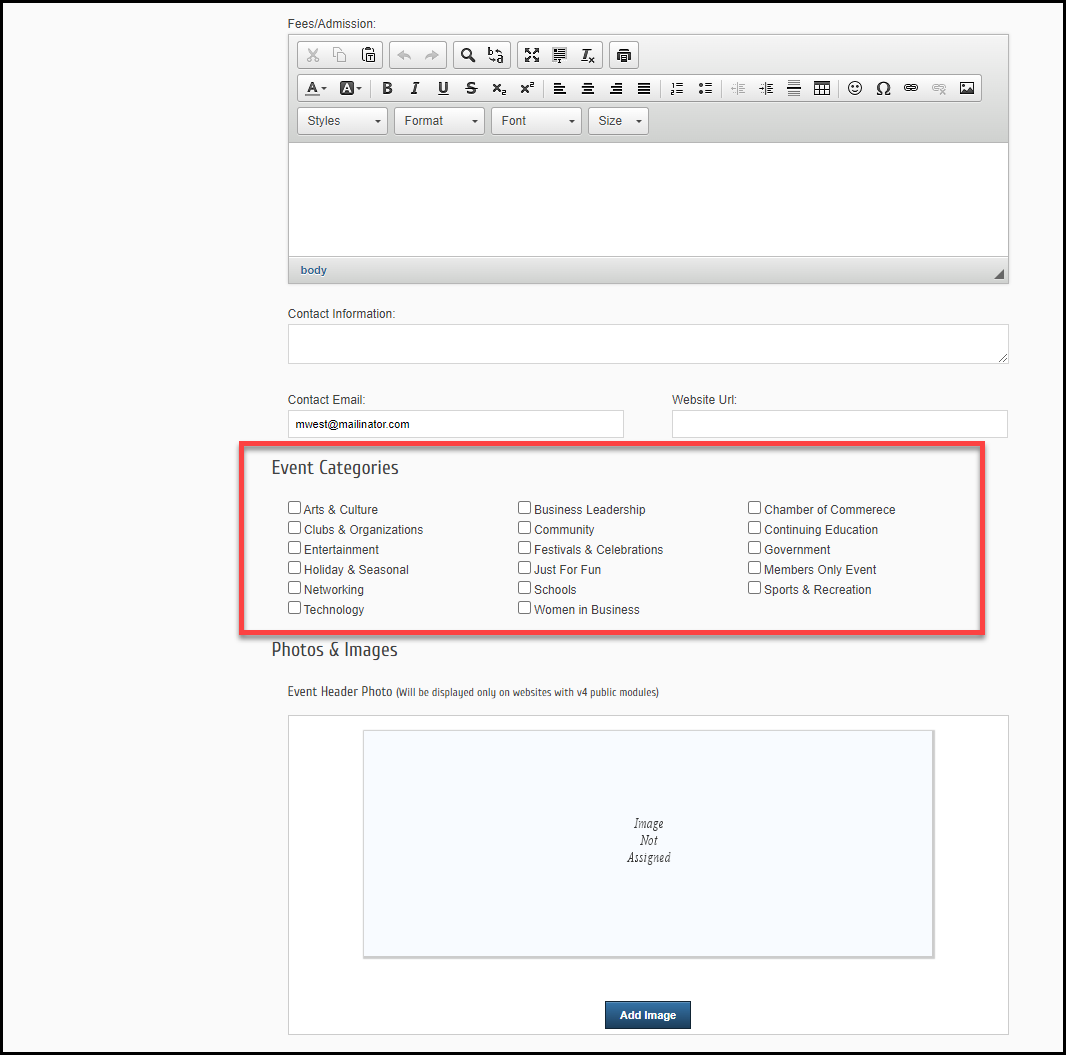Select Holiday & Seasonal checkbox

pos(294,568)
